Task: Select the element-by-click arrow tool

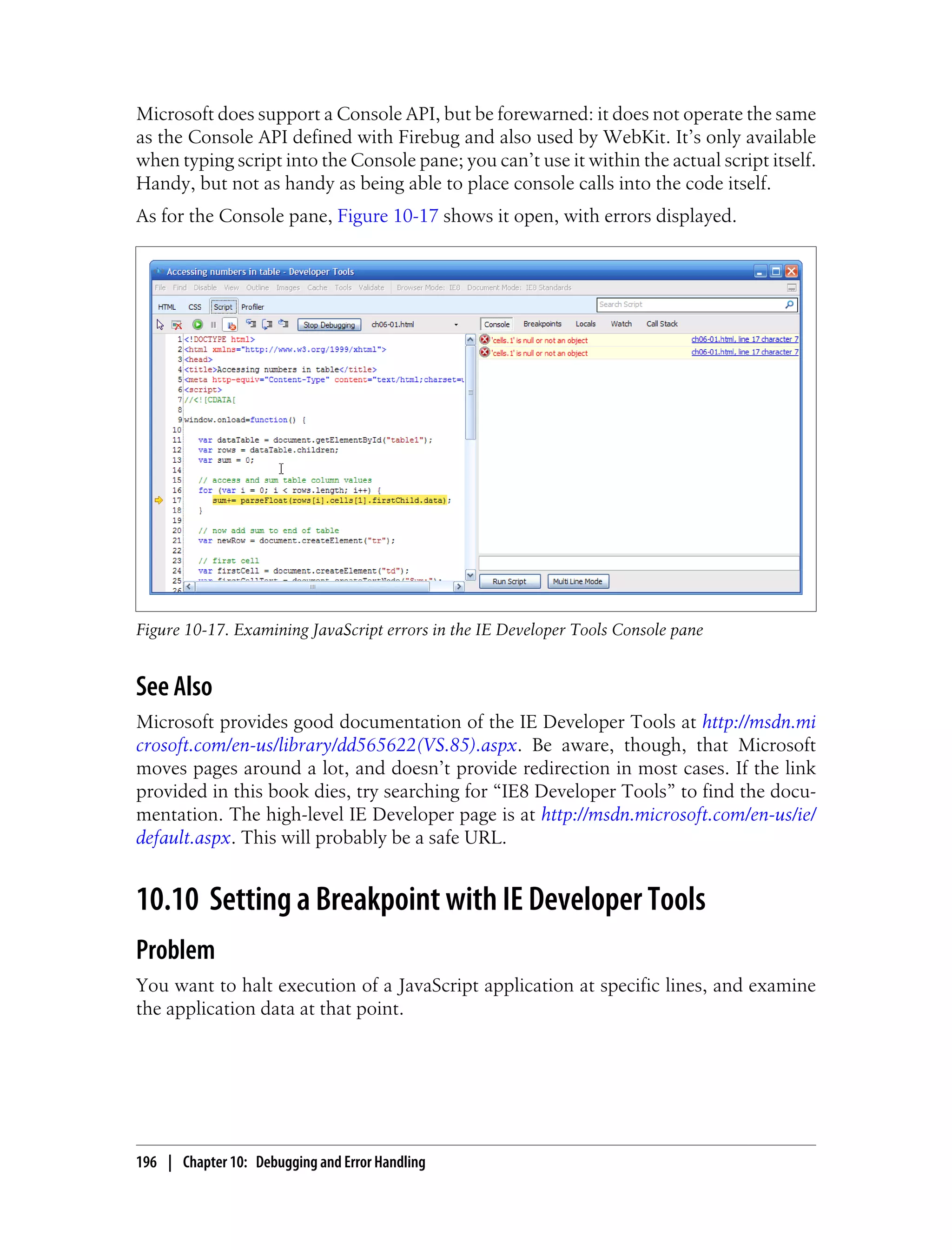Action: click(x=160, y=324)
